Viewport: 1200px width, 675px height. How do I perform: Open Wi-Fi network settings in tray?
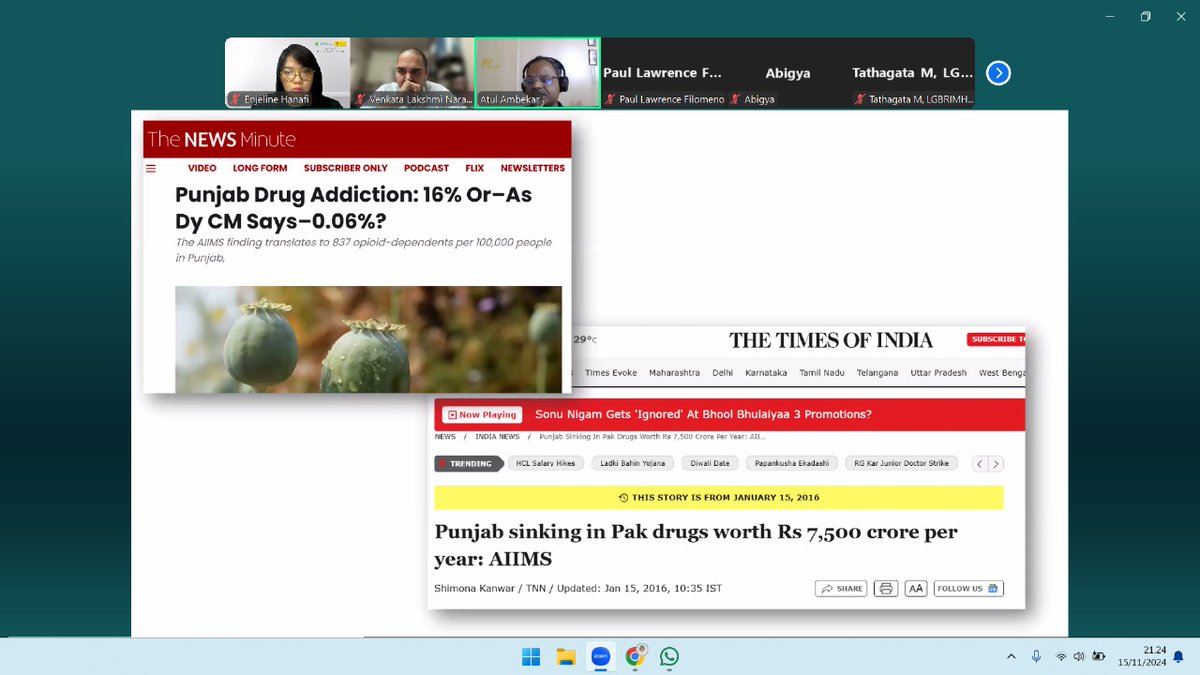pos(1060,657)
